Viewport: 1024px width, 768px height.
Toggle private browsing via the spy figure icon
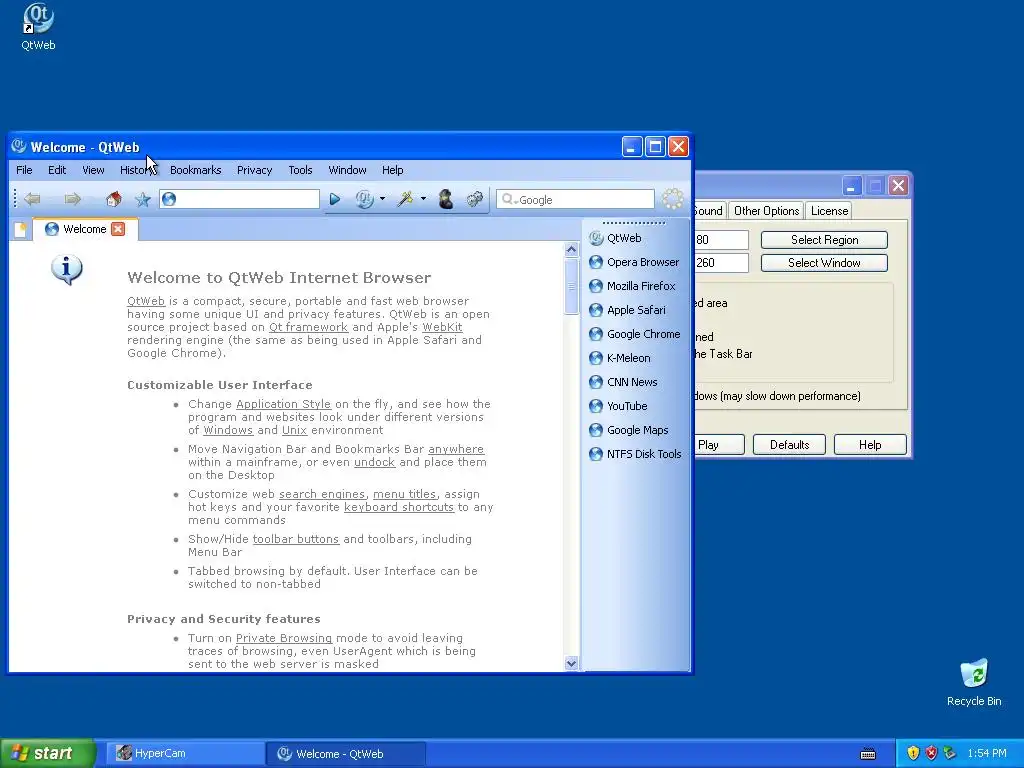[x=446, y=199]
